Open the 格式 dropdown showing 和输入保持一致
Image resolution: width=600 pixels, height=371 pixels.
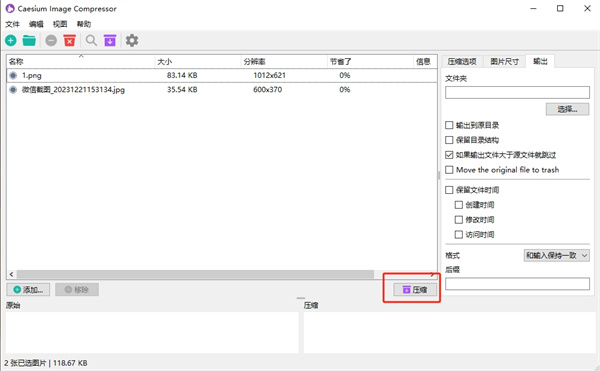tap(556, 255)
